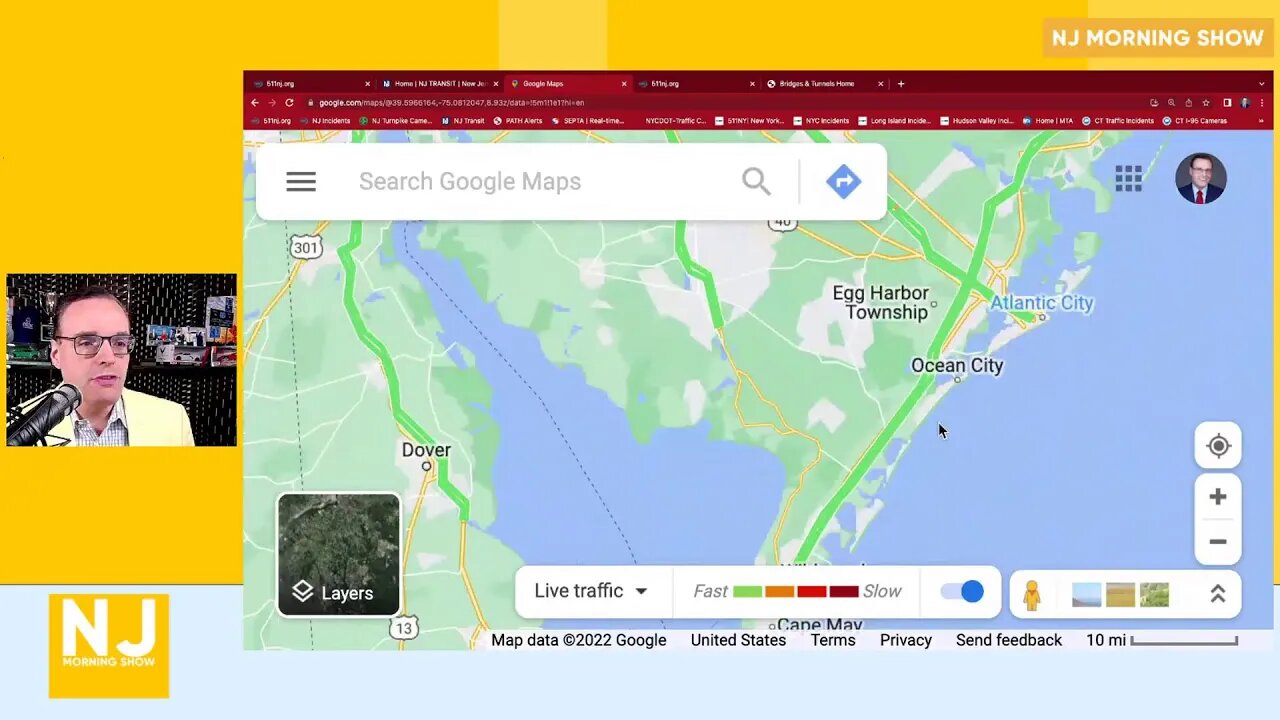Open the SEPTA Real-time bookmark
The height and width of the screenshot is (720, 1280).
point(587,121)
